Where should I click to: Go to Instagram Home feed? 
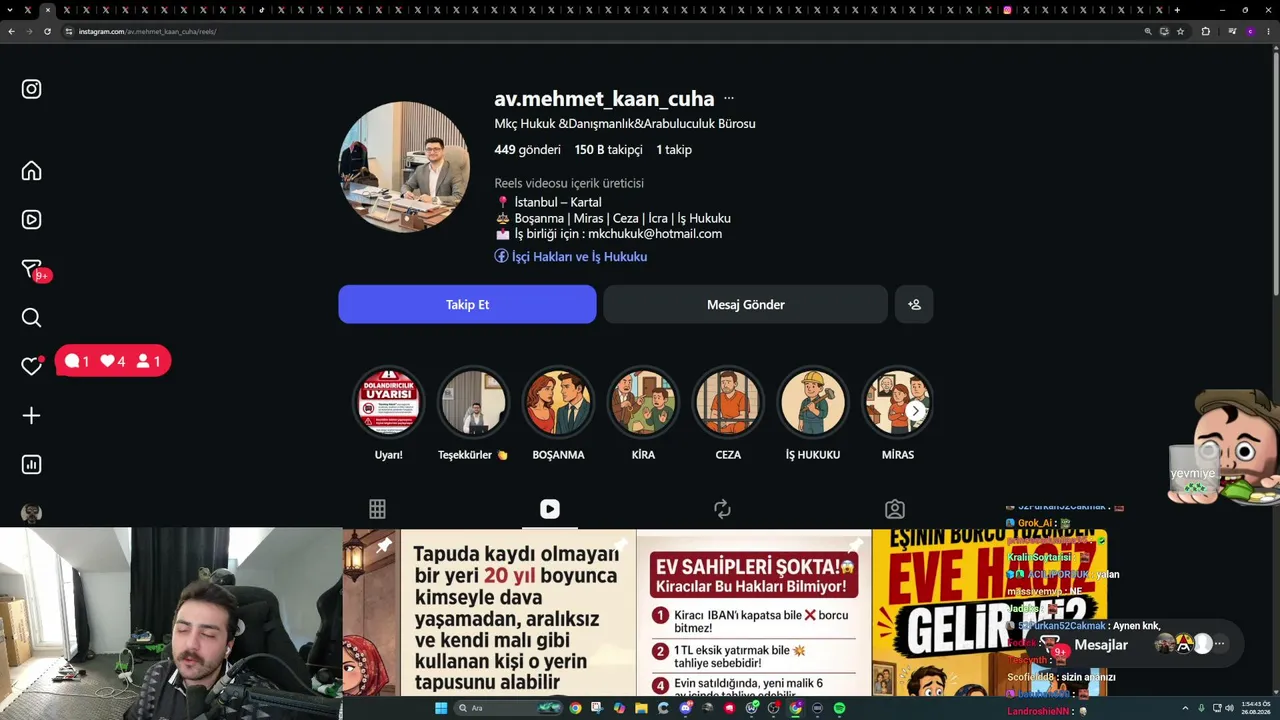coord(31,171)
